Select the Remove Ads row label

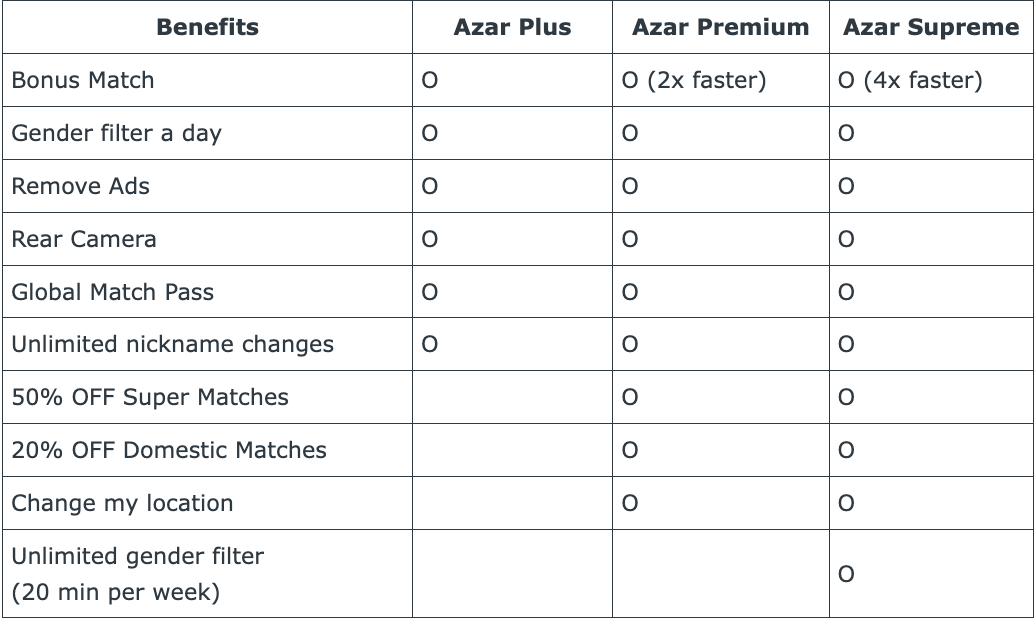pyautogui.click(x=81, y=186)
